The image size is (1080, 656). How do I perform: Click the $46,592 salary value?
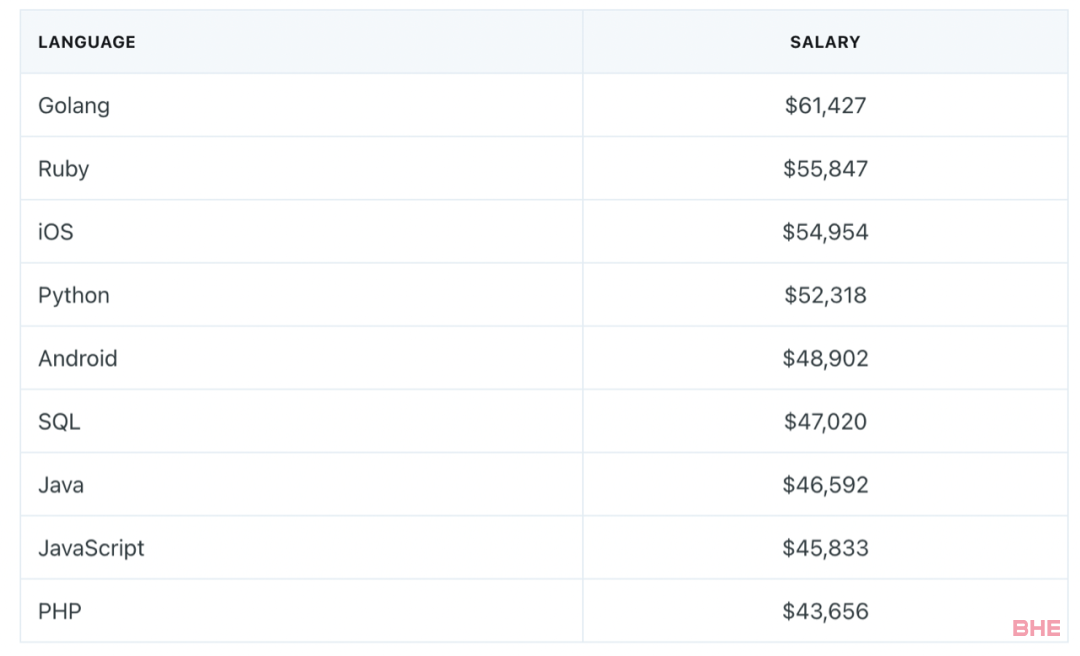(x=825, y=485)
